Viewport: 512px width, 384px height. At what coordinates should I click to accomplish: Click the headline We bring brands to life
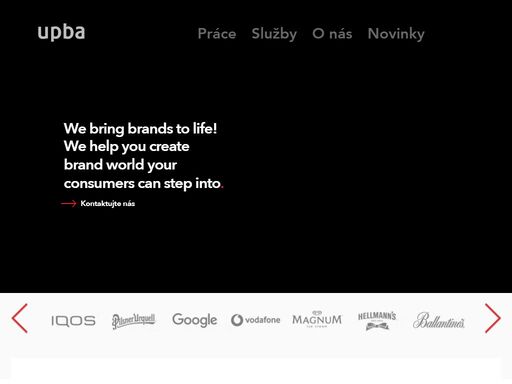[140, 129]
